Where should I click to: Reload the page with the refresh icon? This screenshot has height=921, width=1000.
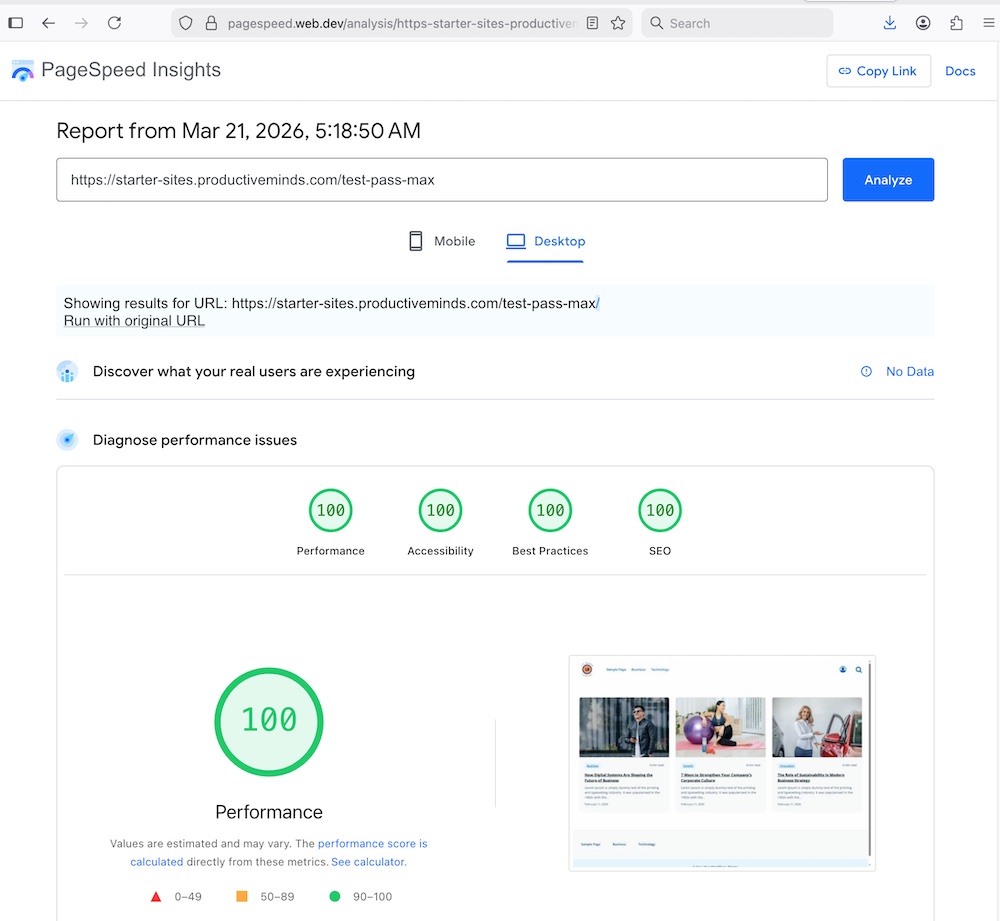(114, 23)
